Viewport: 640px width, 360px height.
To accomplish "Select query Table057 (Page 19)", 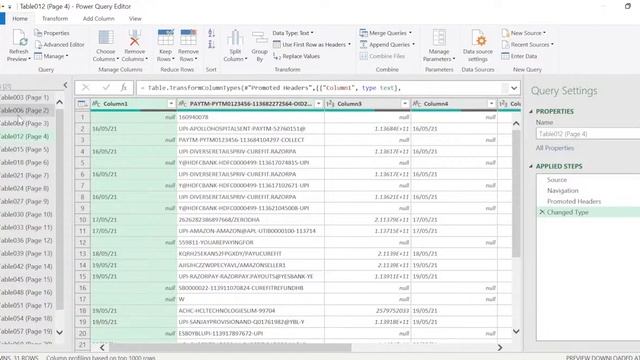I will pyautogui.click(x=26, y=331).
